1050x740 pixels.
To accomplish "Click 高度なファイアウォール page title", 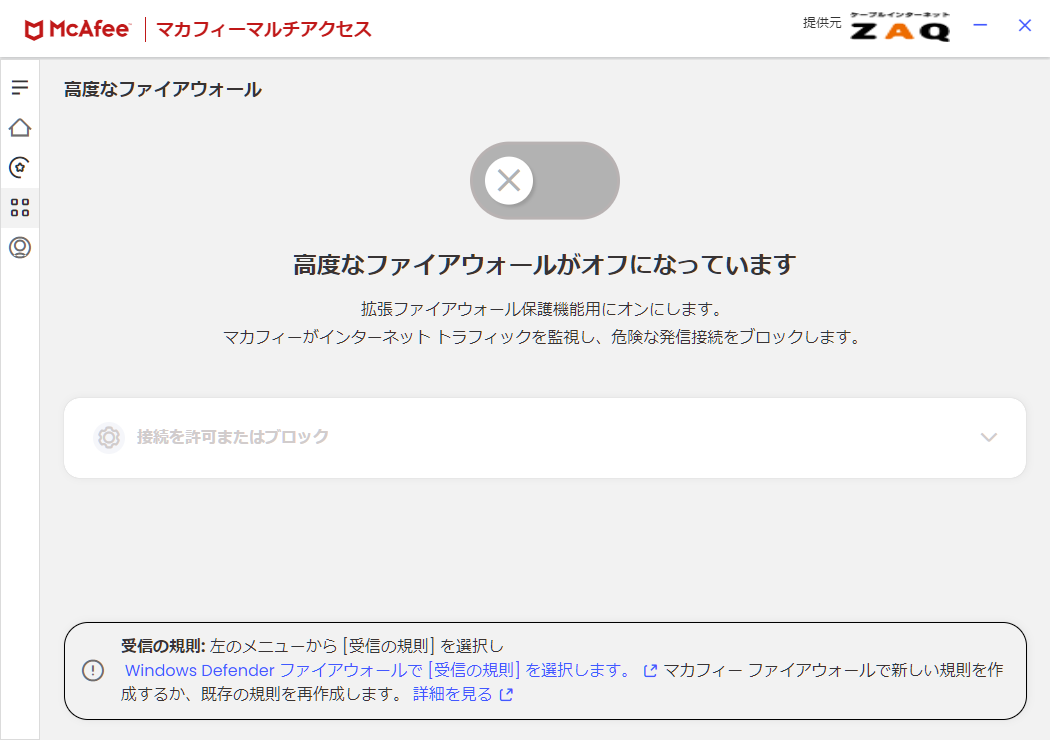I will [163, 89].
